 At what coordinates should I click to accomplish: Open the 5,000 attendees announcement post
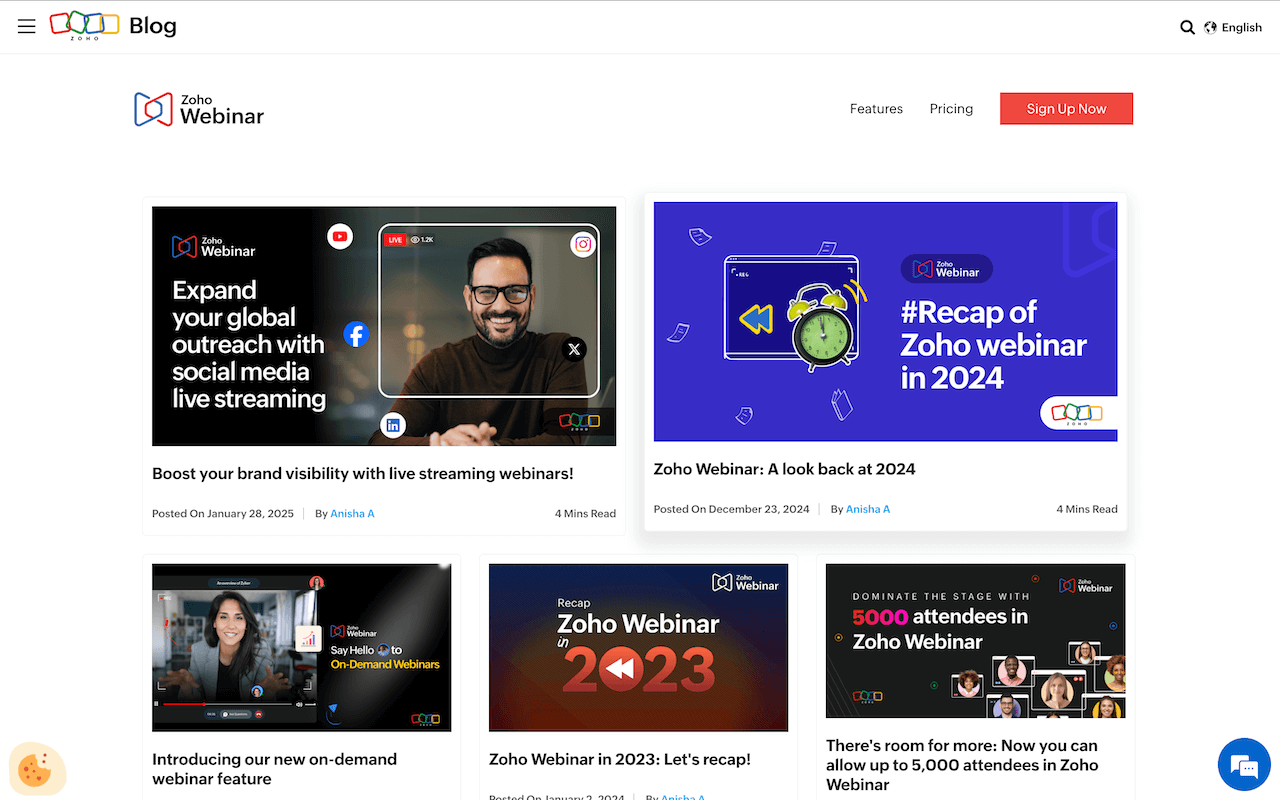pyautogui.click(x=961, y=764)
